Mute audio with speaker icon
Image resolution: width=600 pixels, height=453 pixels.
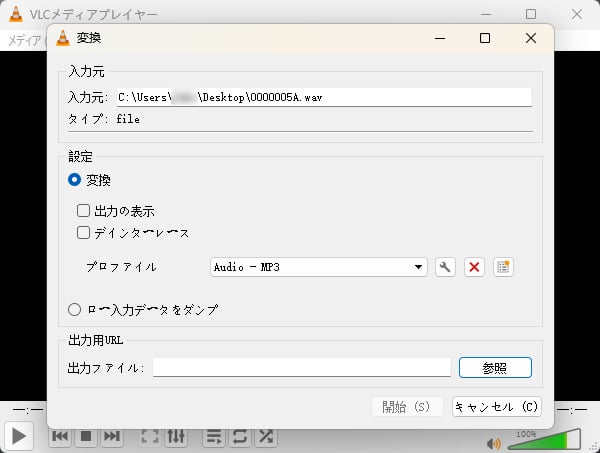tap(494, 443)
